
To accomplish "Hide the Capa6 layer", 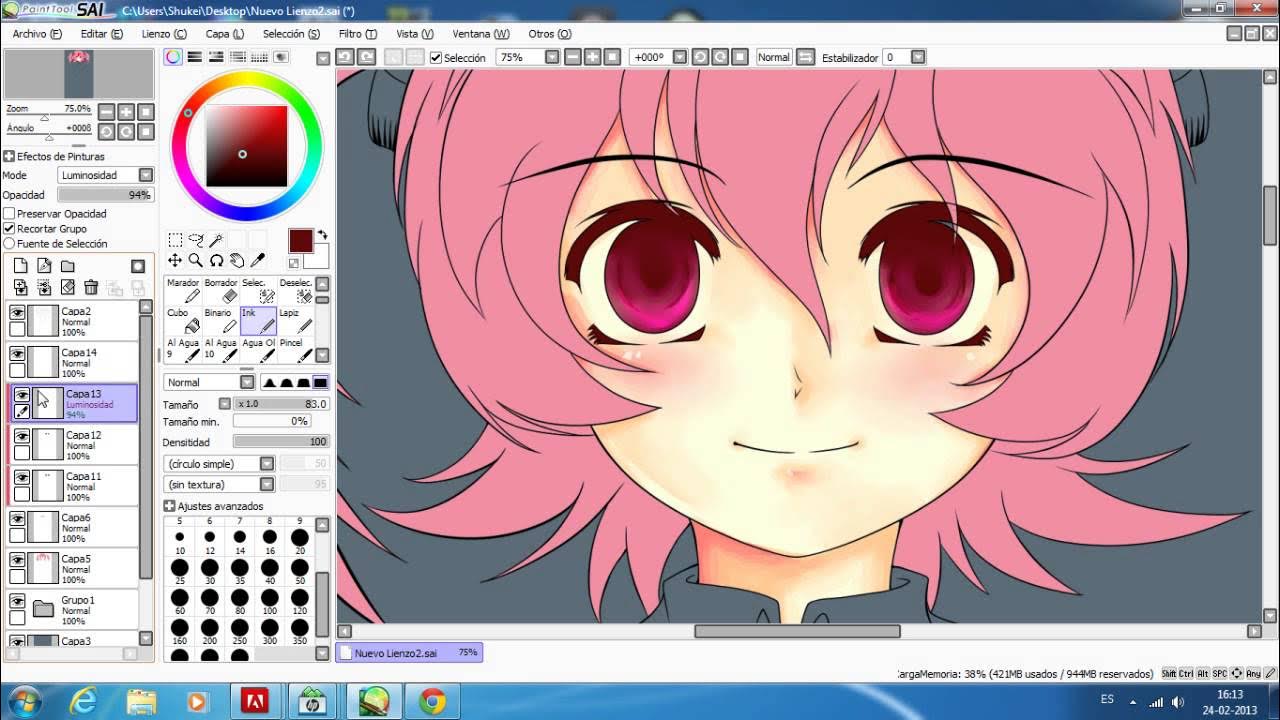I will [x=17, y=519].
